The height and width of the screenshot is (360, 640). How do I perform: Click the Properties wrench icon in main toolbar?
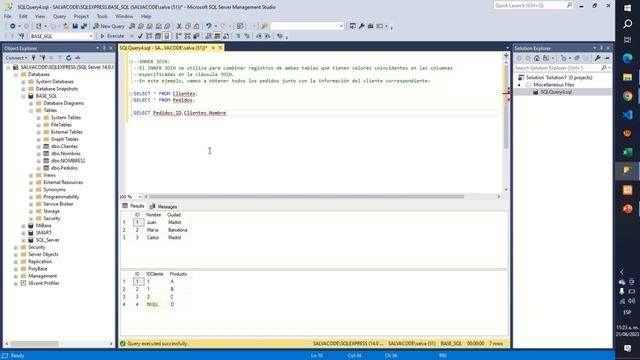pos(362,26)
